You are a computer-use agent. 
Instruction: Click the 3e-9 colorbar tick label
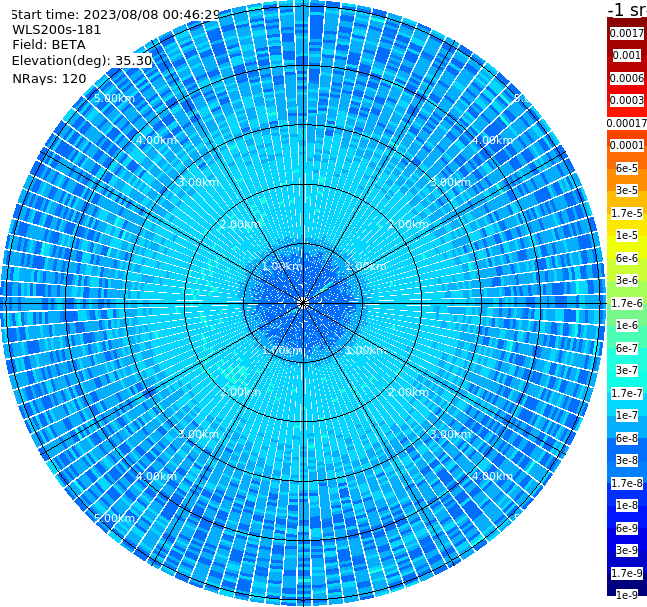click(x=627, y=550)
